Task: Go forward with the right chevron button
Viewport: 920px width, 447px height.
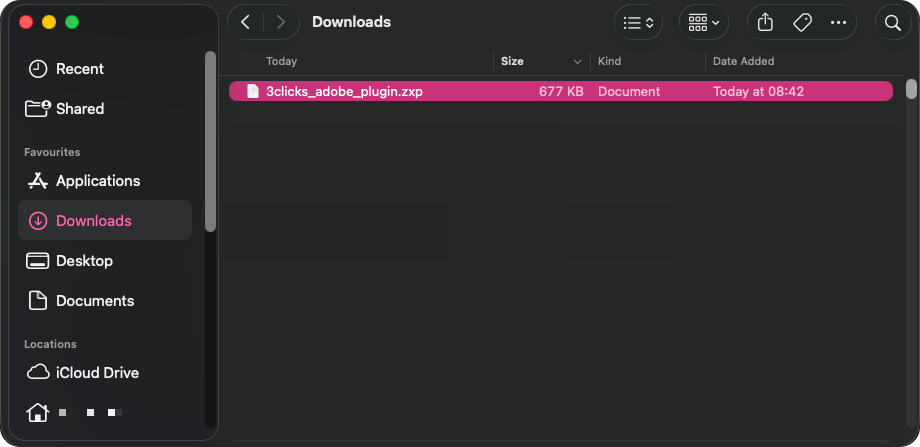Action: (280, 22)
